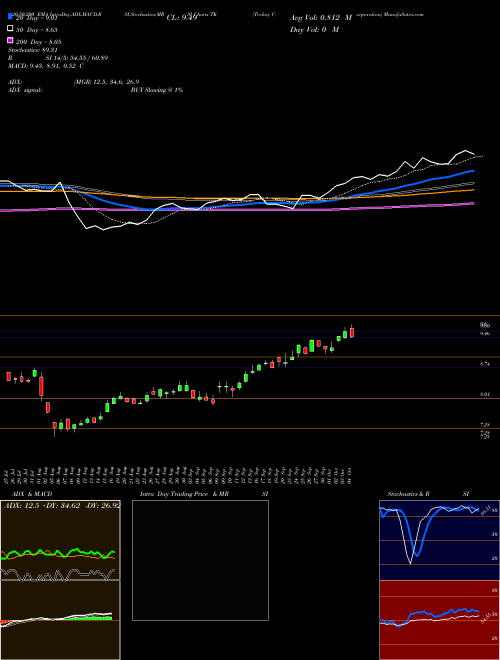The height and width of the screenshot is (660, 500).
Task: Click the blue 20 Day legend swatch
Action: (10, 17)
